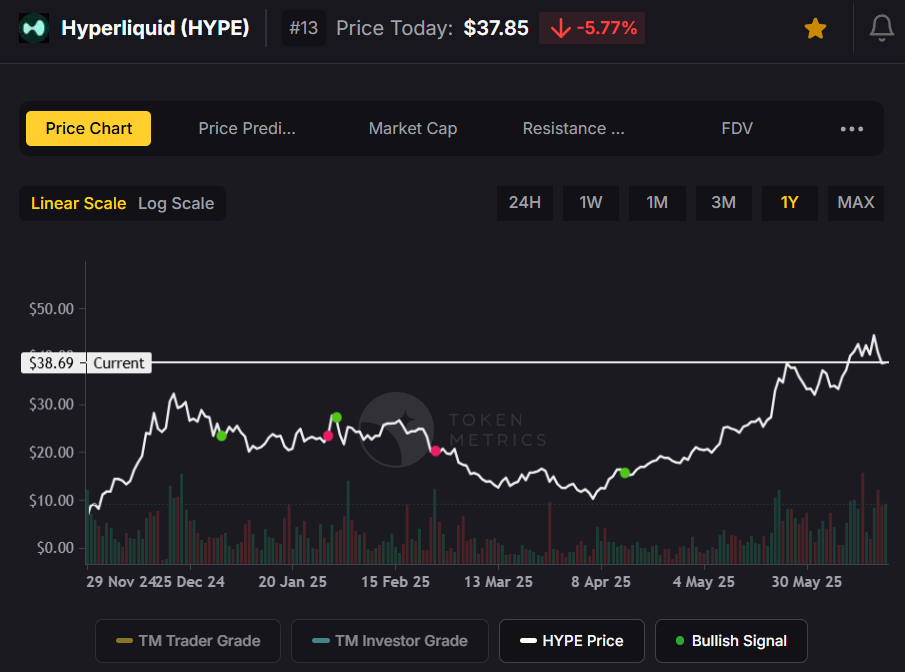This screenshot has width=905, height=672.
Task: Open the Market Cap tab
Action: (413, 128)
